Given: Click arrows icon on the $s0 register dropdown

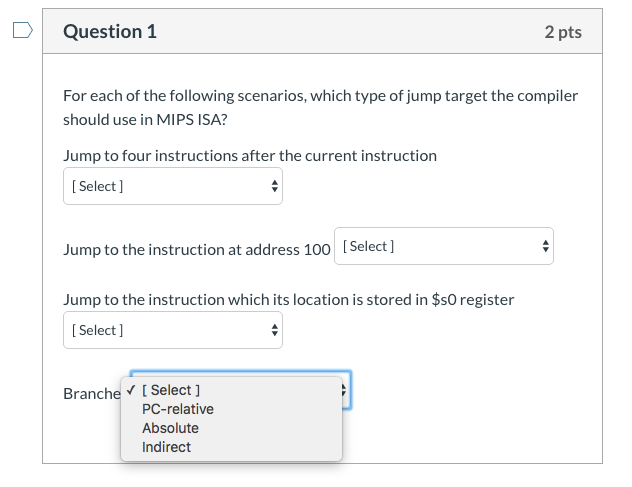Looking at the screenshot, I should click(x=274, y=330).
